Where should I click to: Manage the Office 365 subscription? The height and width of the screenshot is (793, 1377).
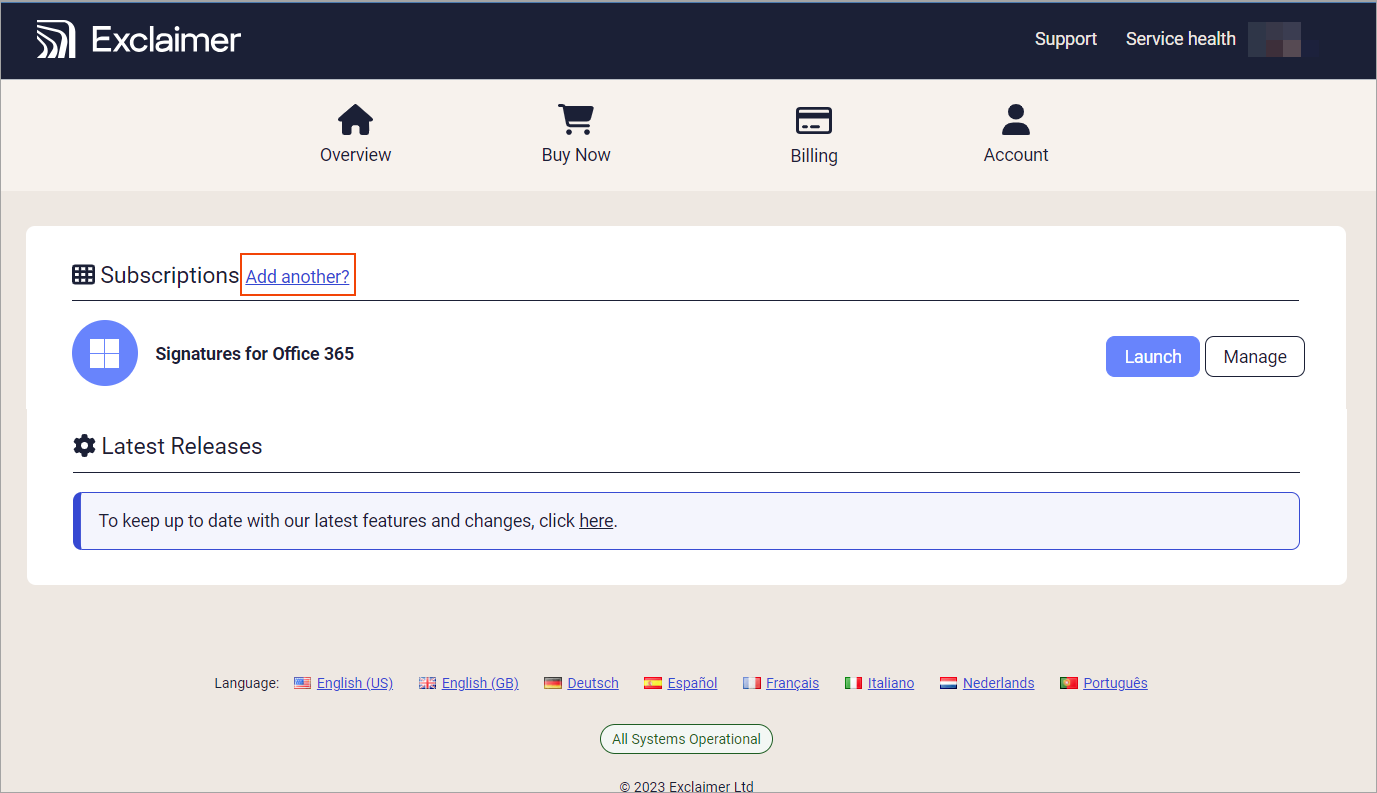(1254, 356)
